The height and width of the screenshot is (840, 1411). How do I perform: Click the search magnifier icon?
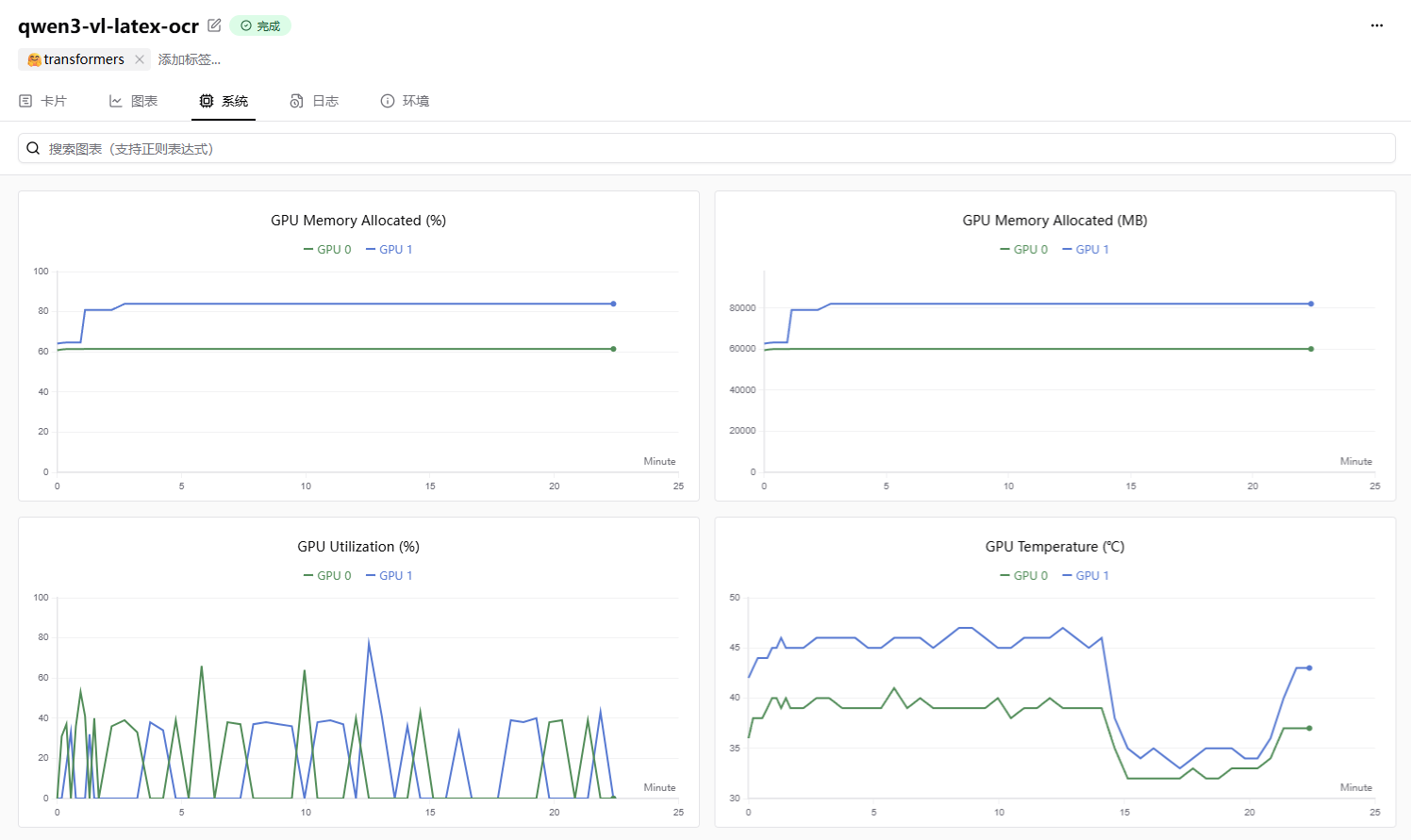click(33, 148)
